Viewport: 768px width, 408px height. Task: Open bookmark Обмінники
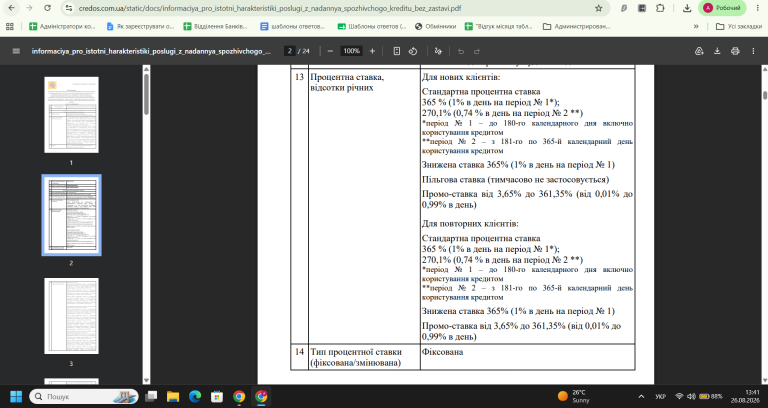pyautogui.click(x=435, y=26)
